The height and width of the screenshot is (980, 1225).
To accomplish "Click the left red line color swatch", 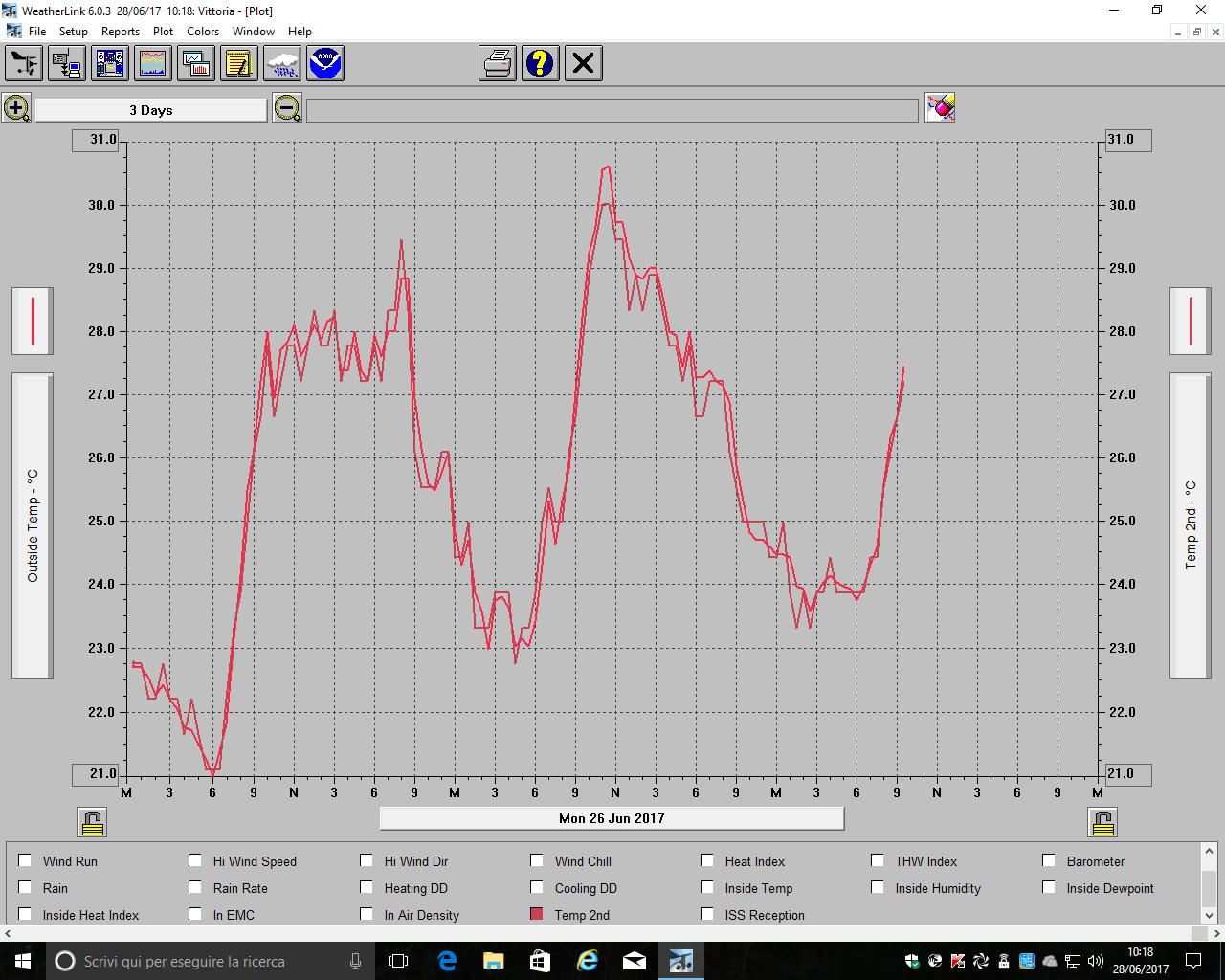I will pos(33,321).
